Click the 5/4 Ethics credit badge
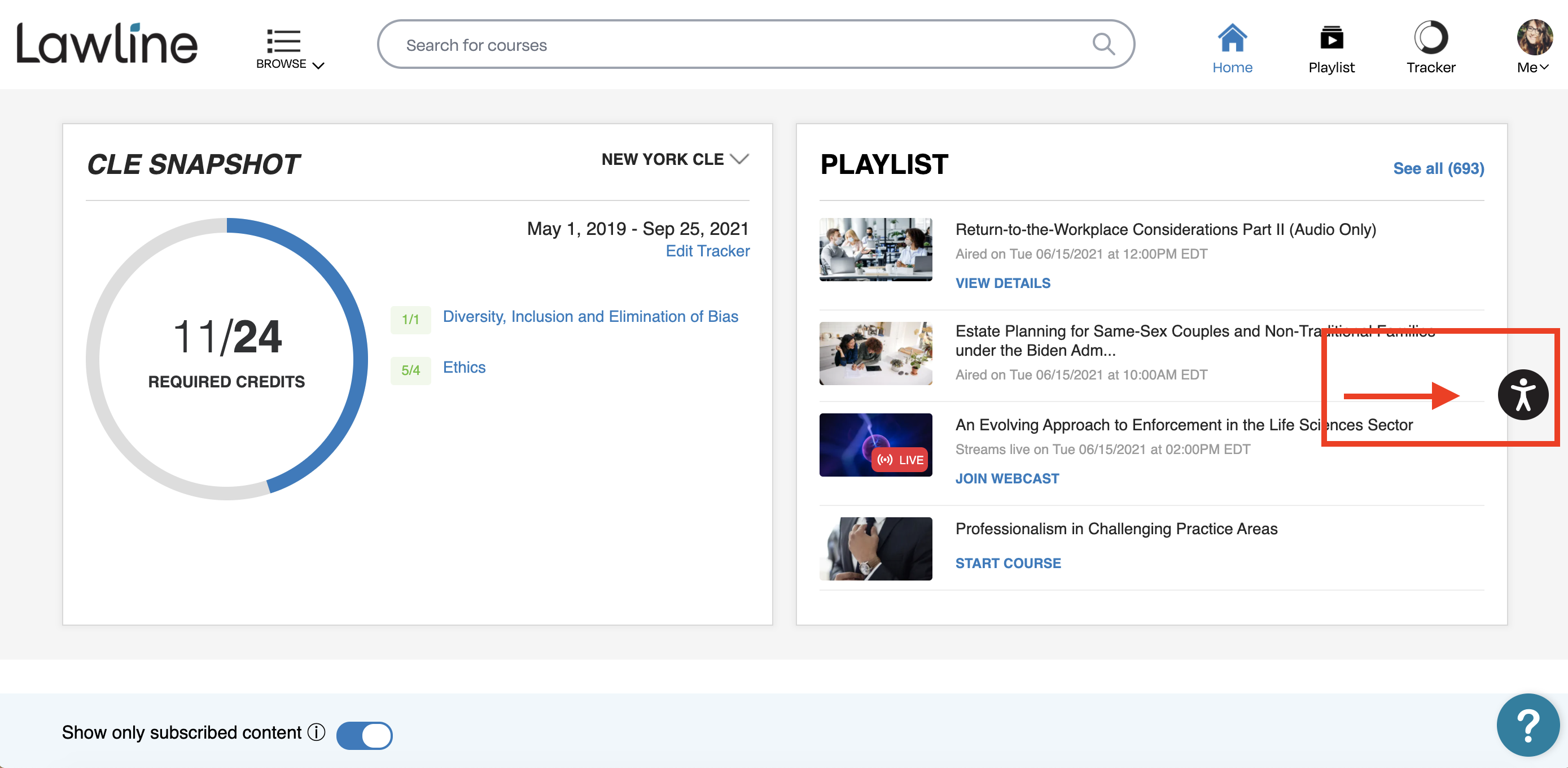Viewport: 1568px width, 768px height. pos(410,370)
